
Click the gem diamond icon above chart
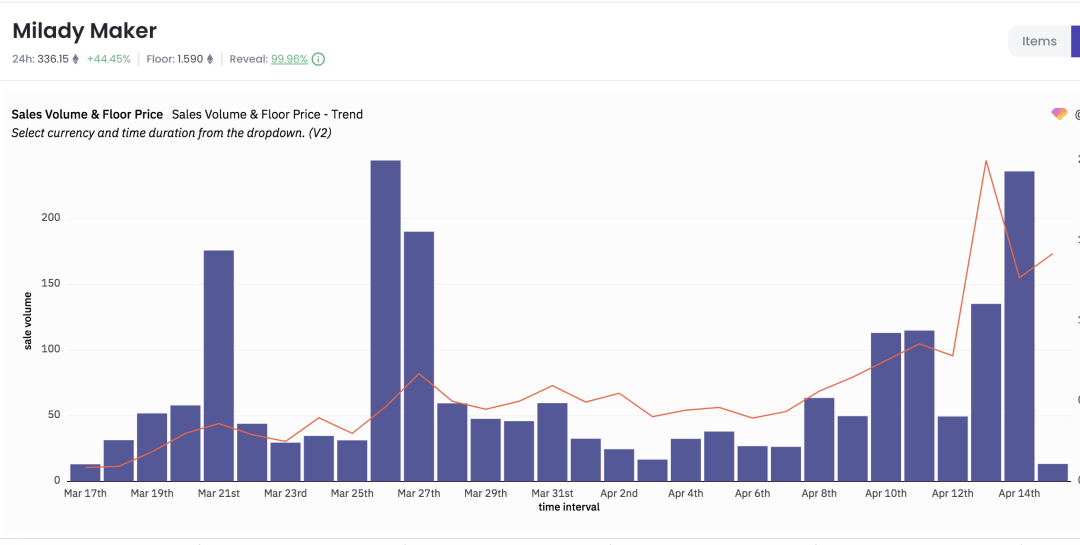pyautogui.click(x=1059, y=114)
